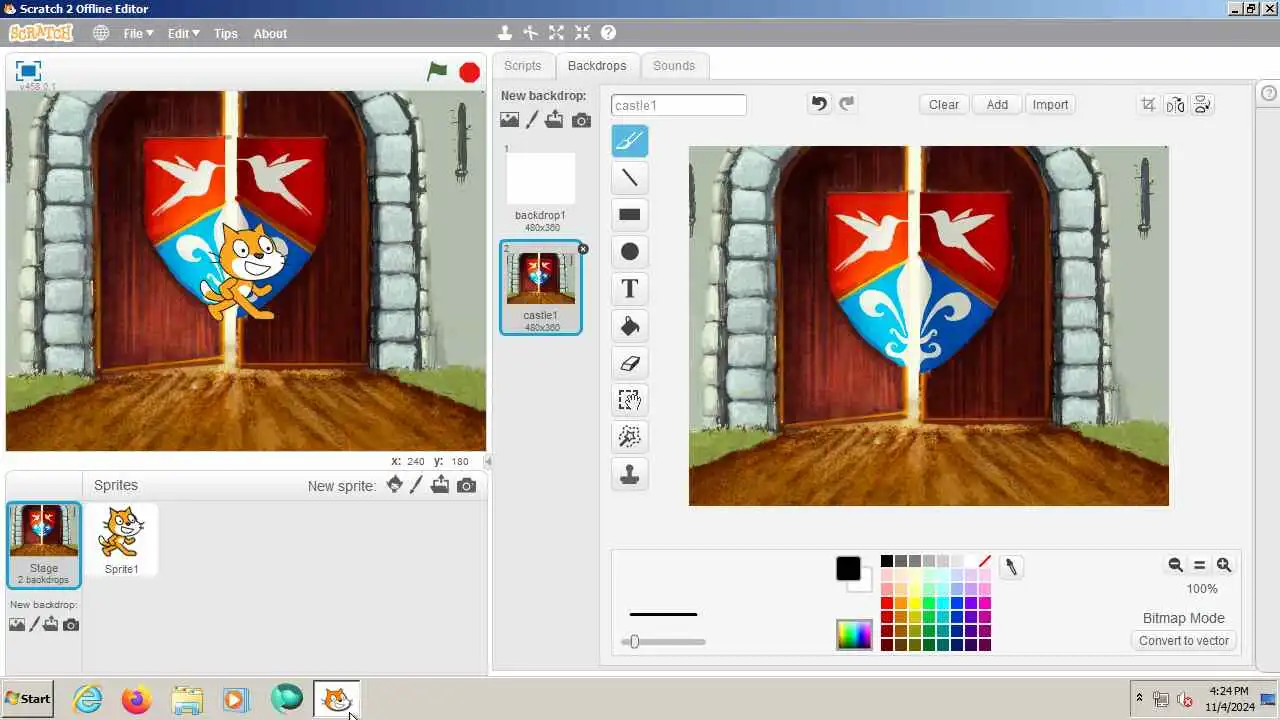Paint a new backdrop in the Backdrops tab
The width and height of the screenshot is (1280, 720).
532,120
